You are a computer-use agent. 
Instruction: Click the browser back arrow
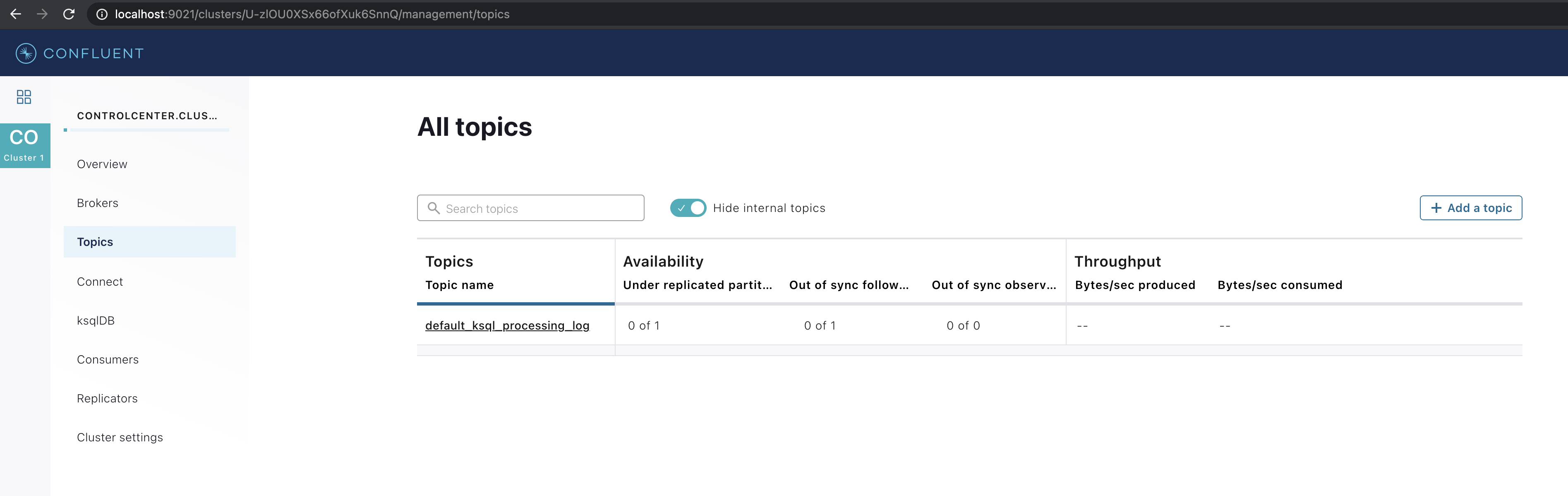(x=16, y=14)
